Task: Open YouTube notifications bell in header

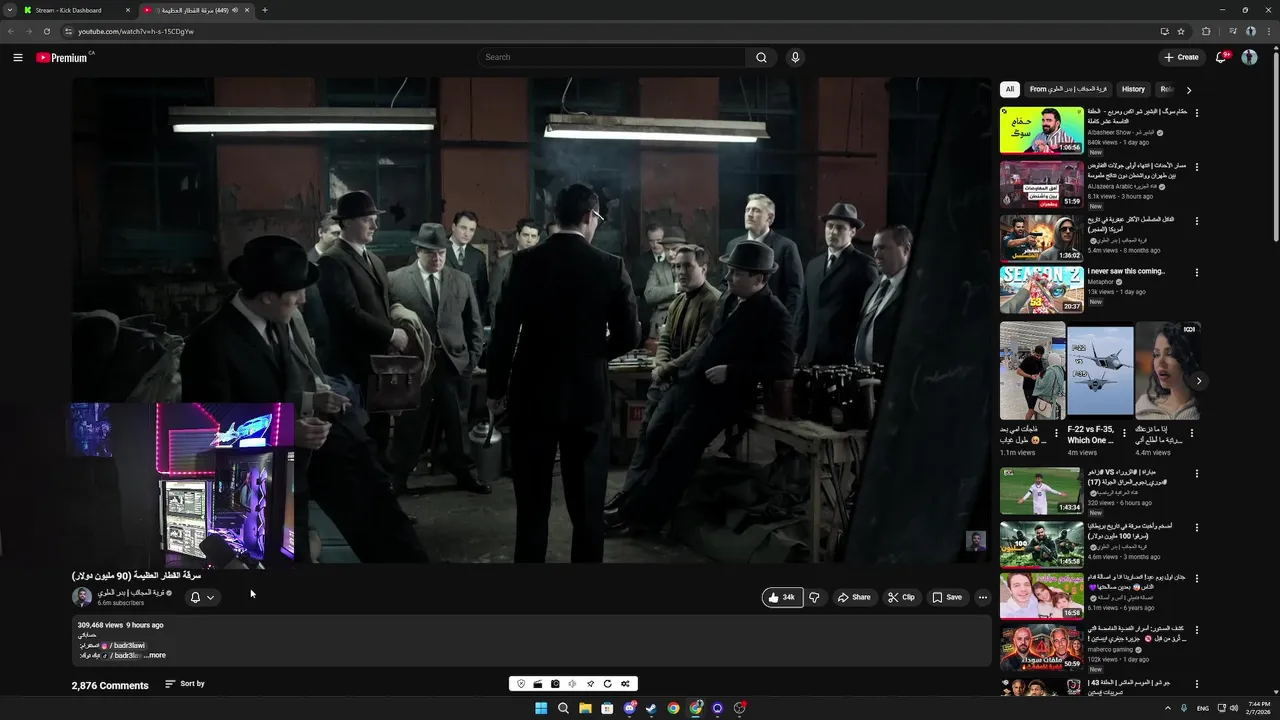Action: [1220, 57]
